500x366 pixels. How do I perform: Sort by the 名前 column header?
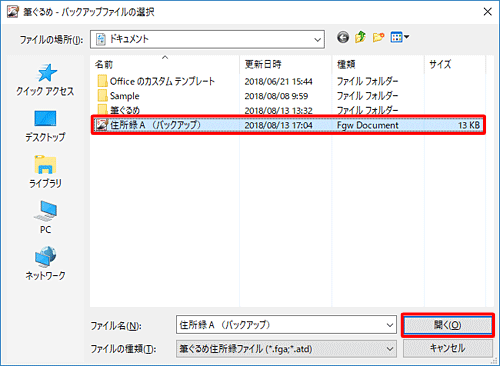(x=165, y=64)
